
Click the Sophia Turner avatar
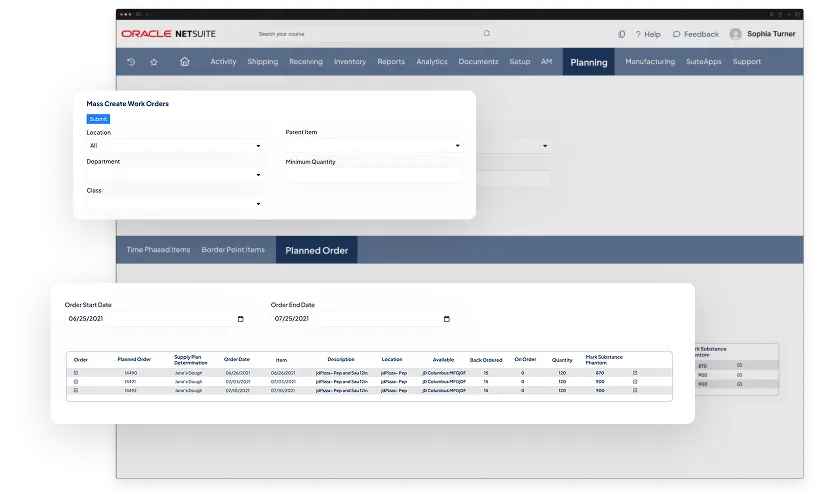[736, 34]
